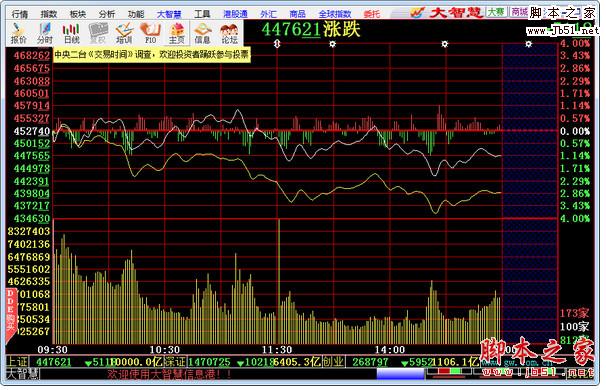Click the yellow 中央二台 survey notice banner

pyautogui.click(x=152, y=54)
